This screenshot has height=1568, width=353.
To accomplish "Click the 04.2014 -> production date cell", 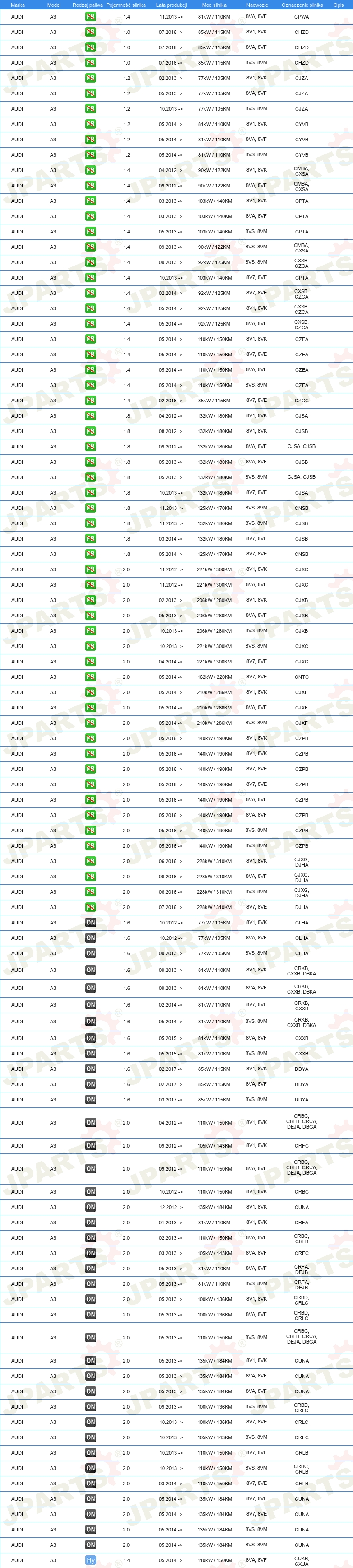I will click(x=171, y=662).
